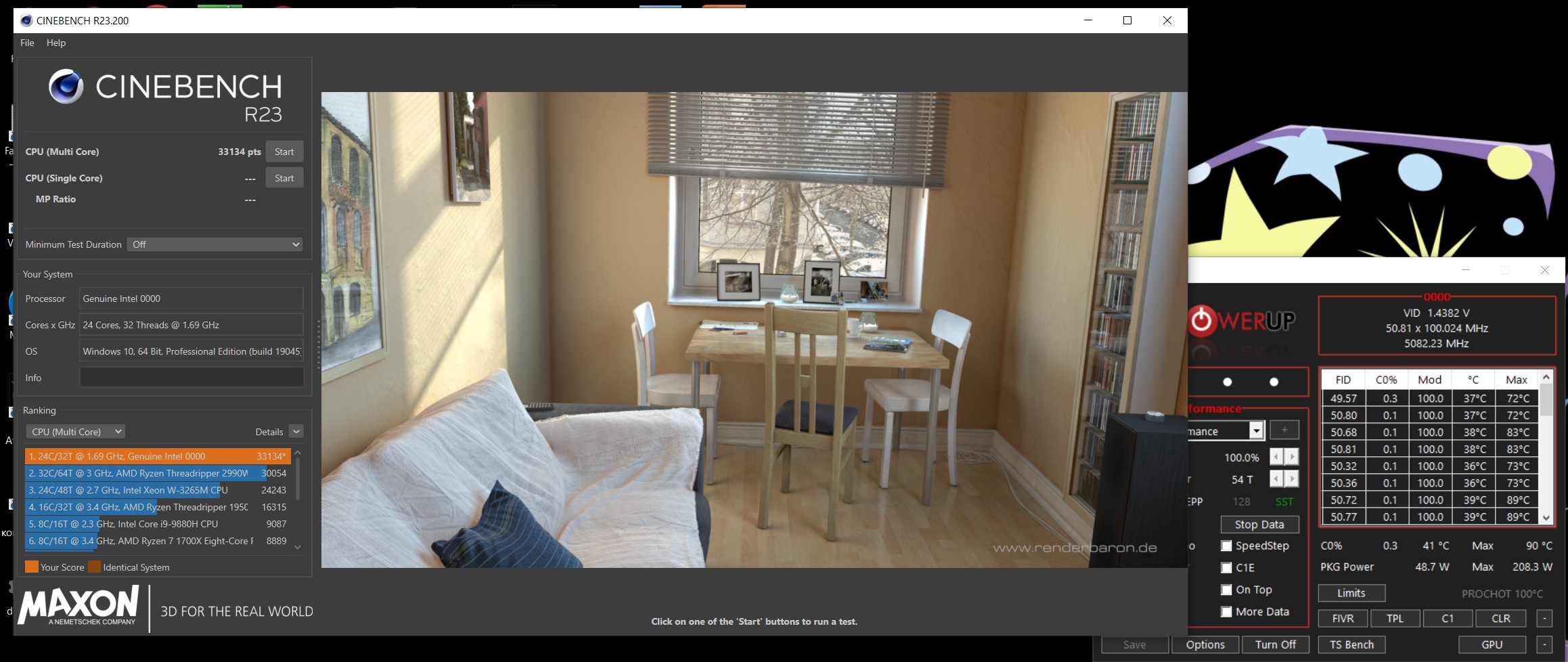Expand the ranking Details chevron

tap(296, 431)
